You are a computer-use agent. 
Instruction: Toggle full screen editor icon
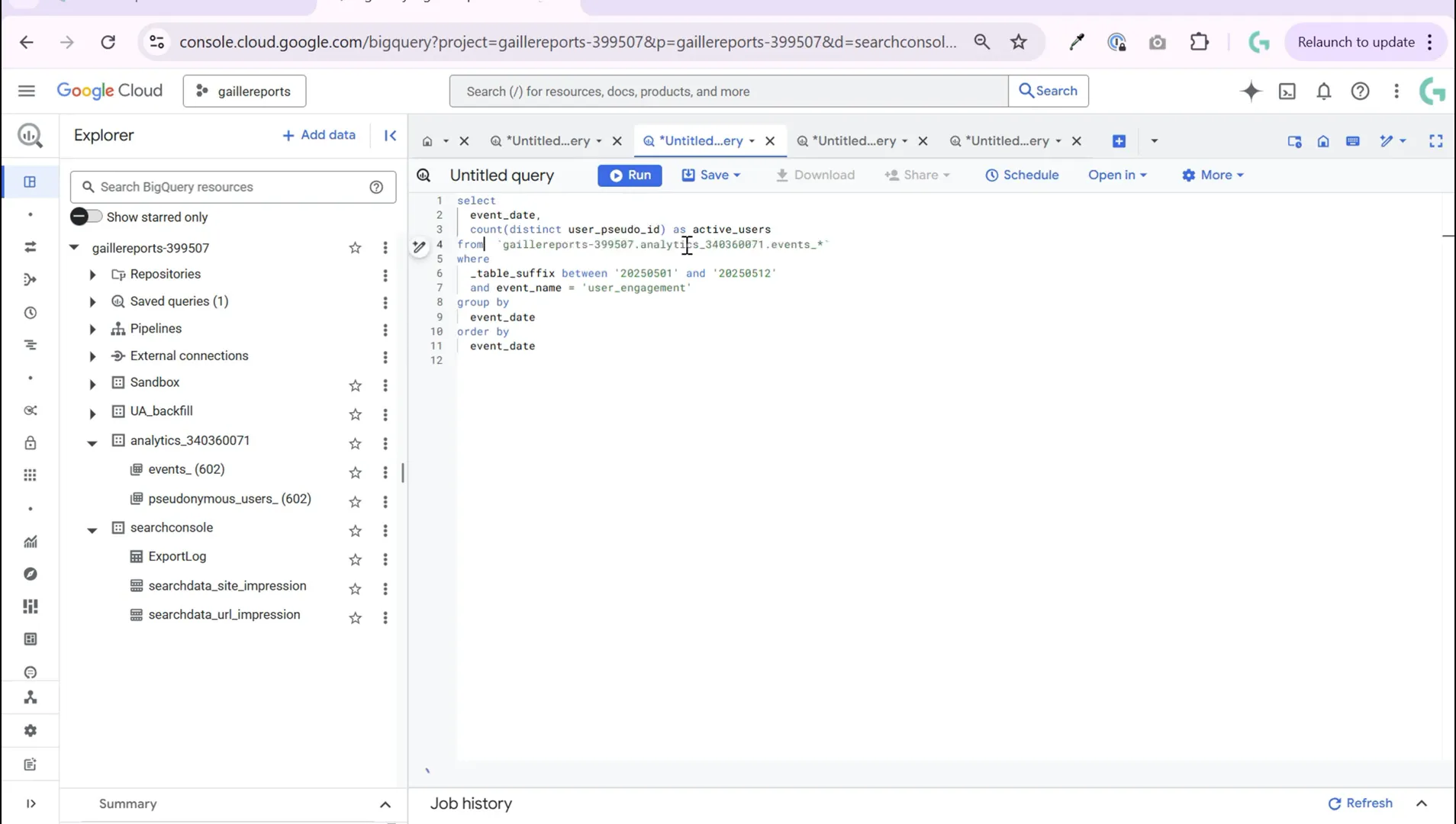pos(1436,141)
